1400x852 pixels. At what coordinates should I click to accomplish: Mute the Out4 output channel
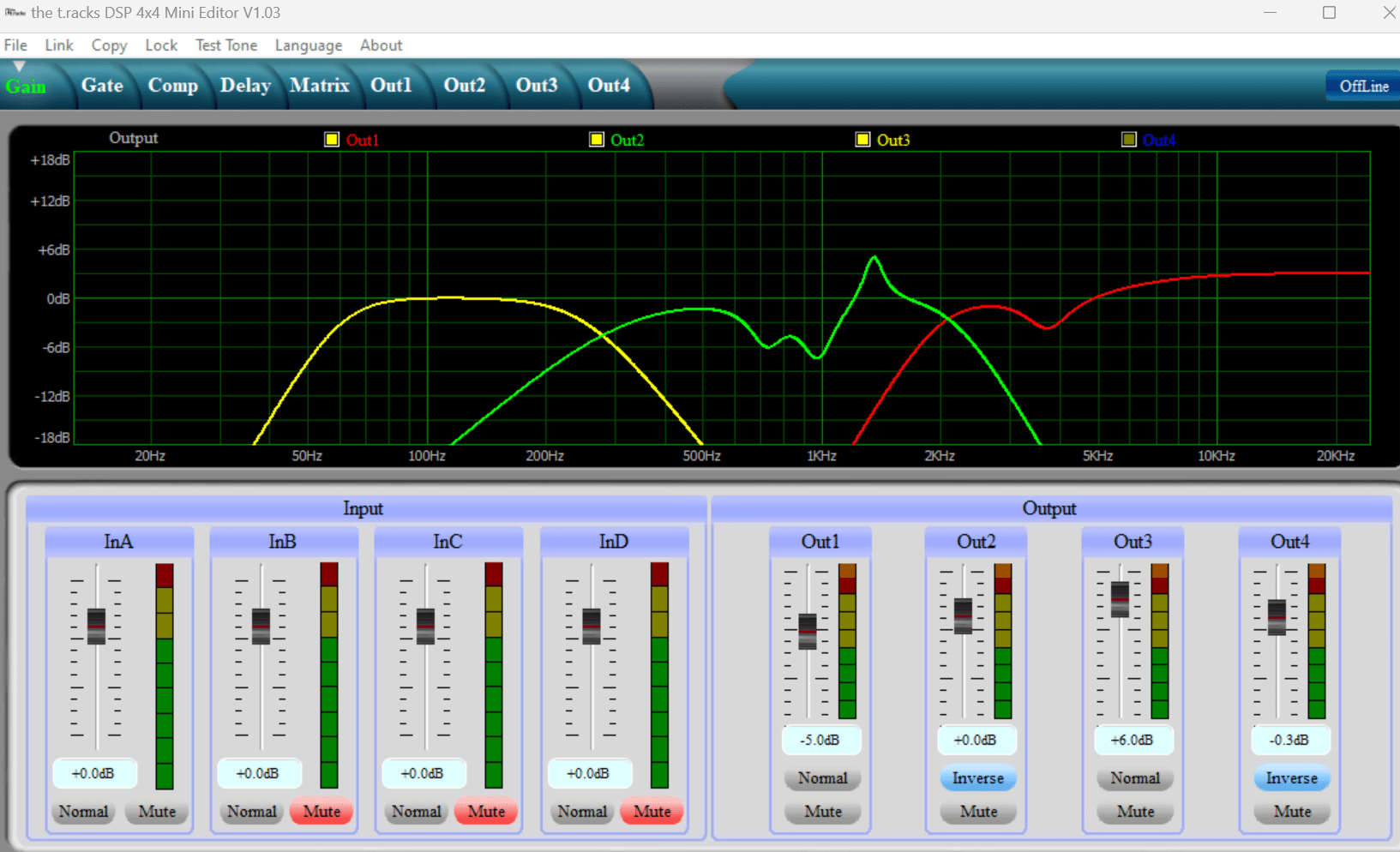coord(1292,812)
